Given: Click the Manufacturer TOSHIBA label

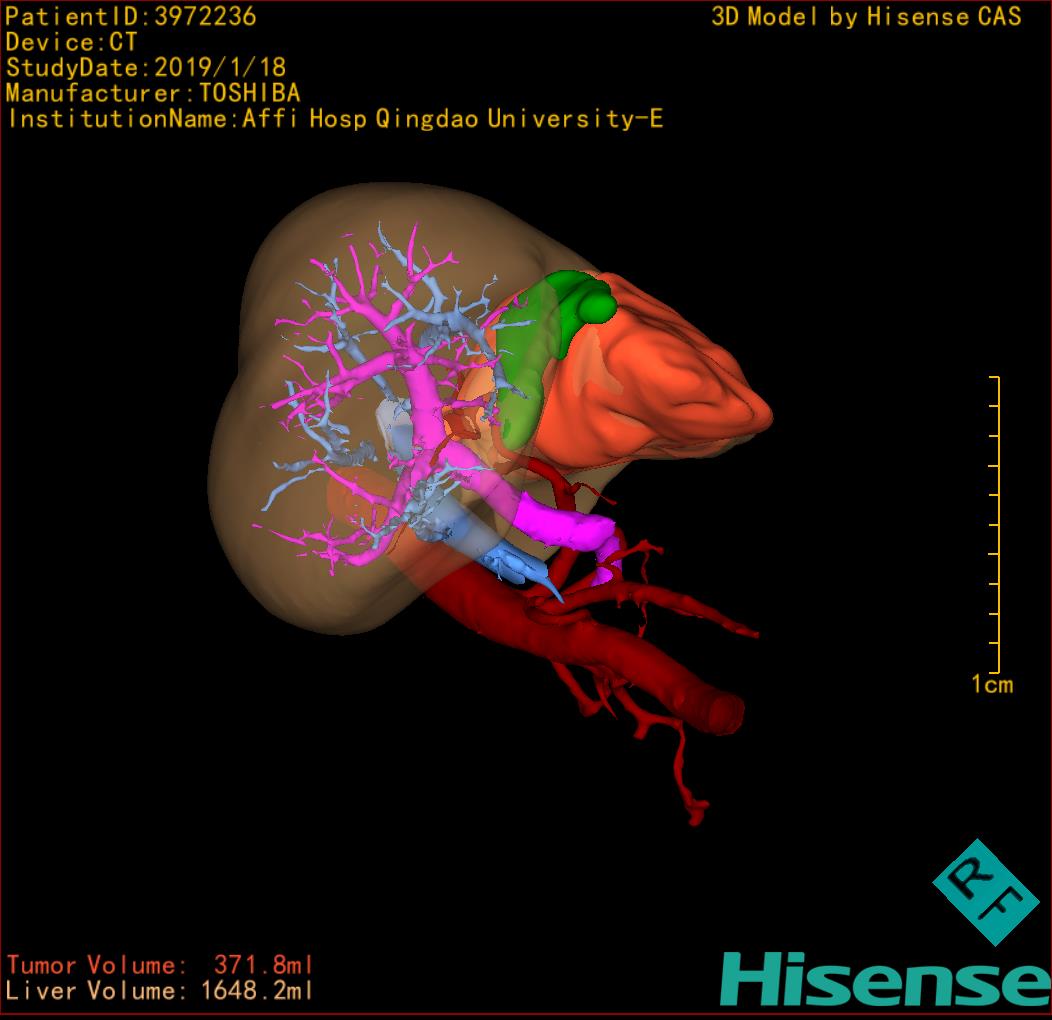Looking at the screenshot, I should pyautogui.click(x=153, y=93).
